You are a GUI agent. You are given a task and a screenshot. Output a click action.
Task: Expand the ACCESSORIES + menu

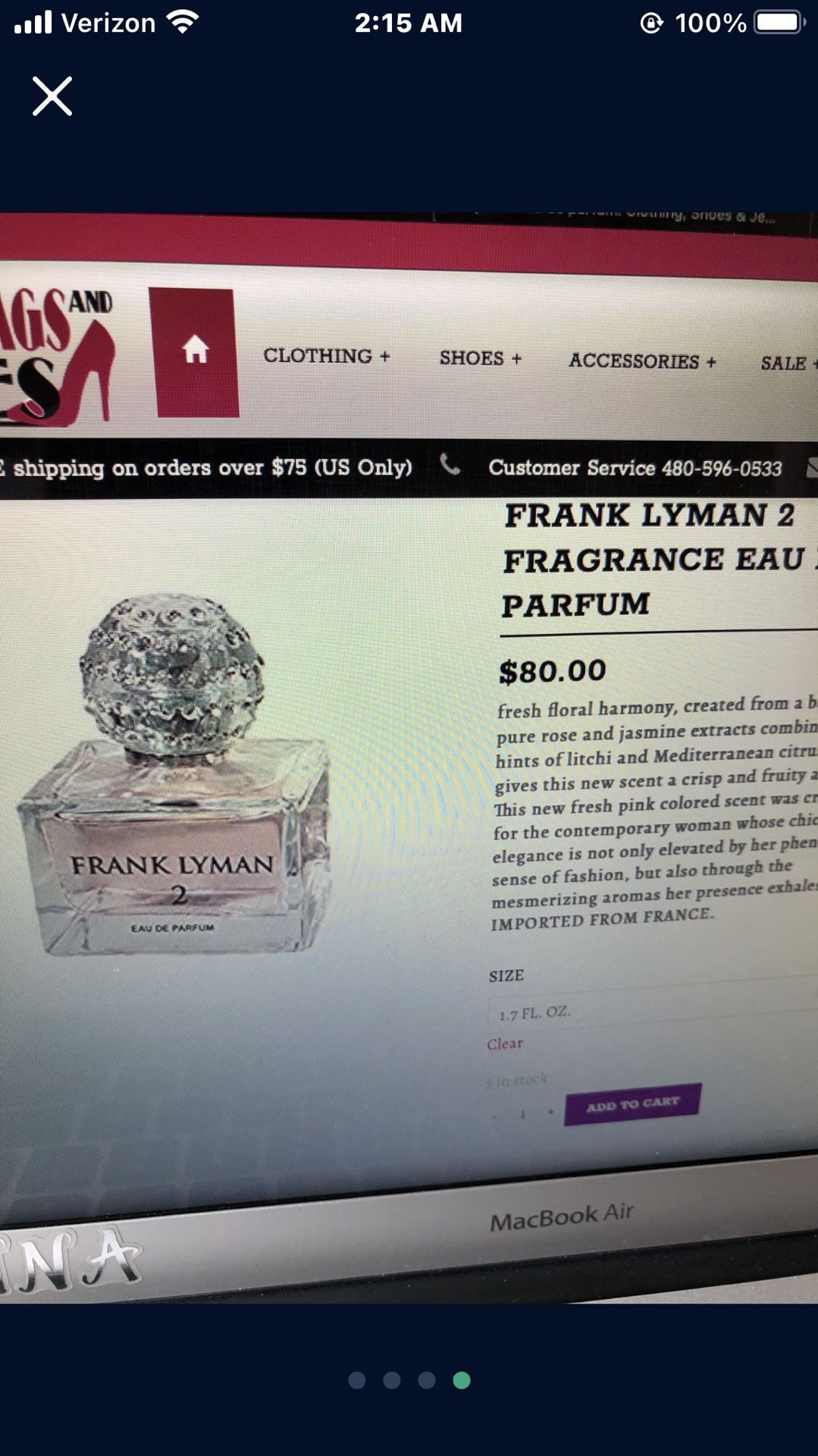pyautogui.click(x=642, y=361)
